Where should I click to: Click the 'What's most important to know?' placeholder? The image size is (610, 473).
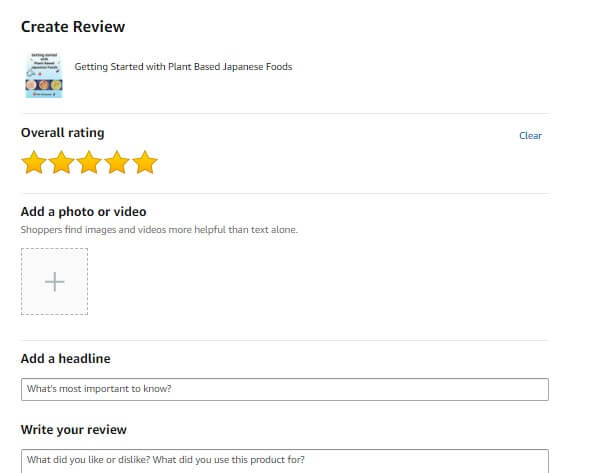(99, 389)
